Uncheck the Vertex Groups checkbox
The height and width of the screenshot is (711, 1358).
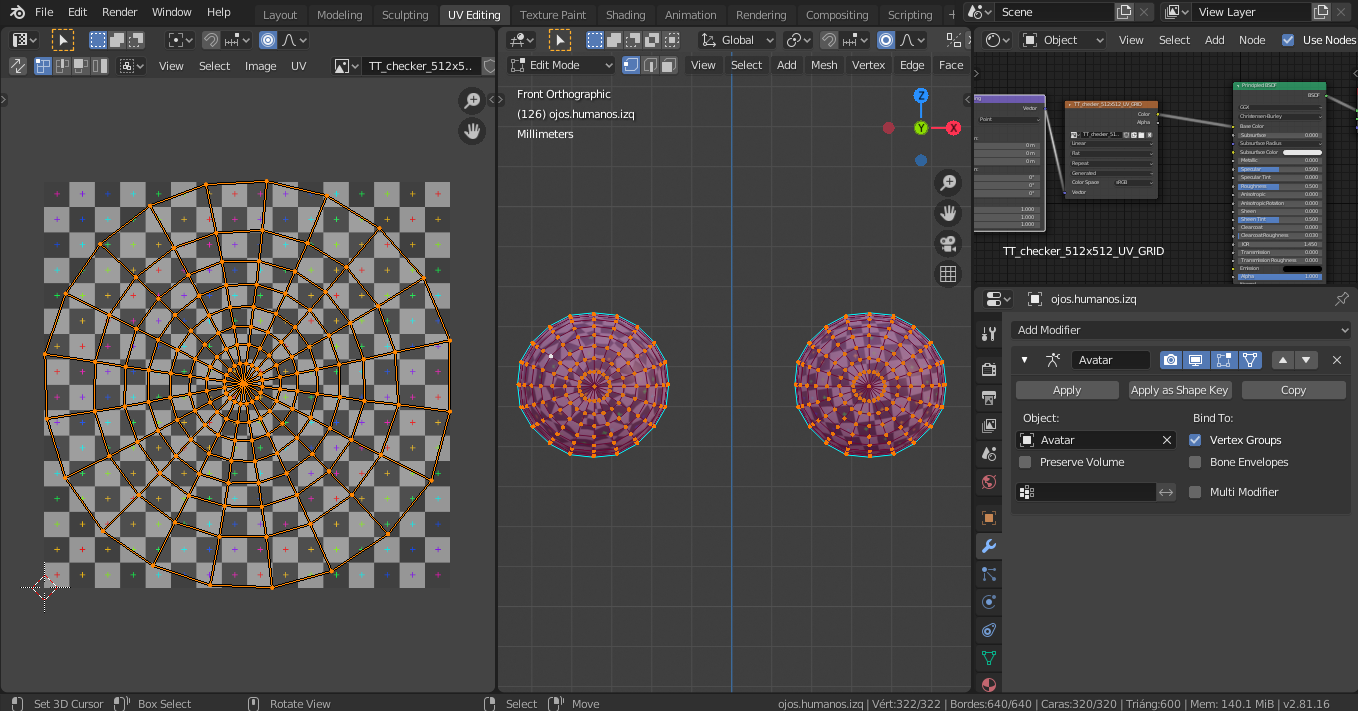click(x=1195, y=440)
